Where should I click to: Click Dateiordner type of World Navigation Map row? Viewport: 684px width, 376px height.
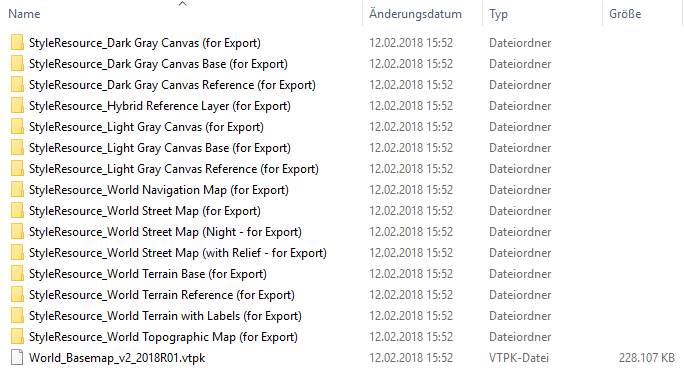(520, 190)
